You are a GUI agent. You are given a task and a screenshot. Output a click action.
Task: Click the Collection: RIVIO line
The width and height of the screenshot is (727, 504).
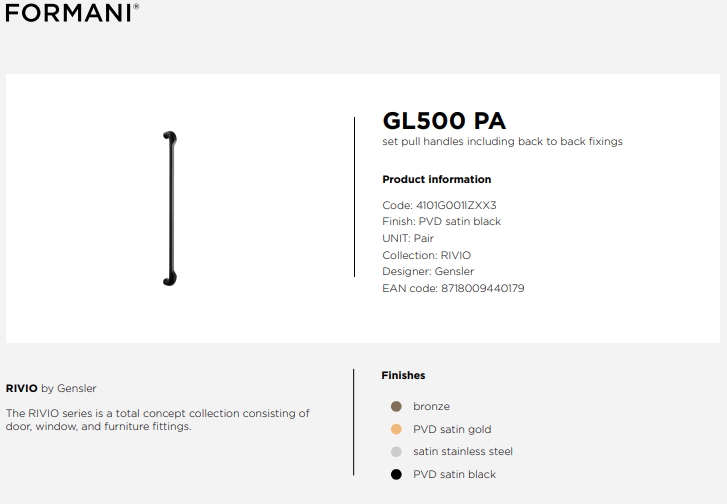[x=427, y=255]
